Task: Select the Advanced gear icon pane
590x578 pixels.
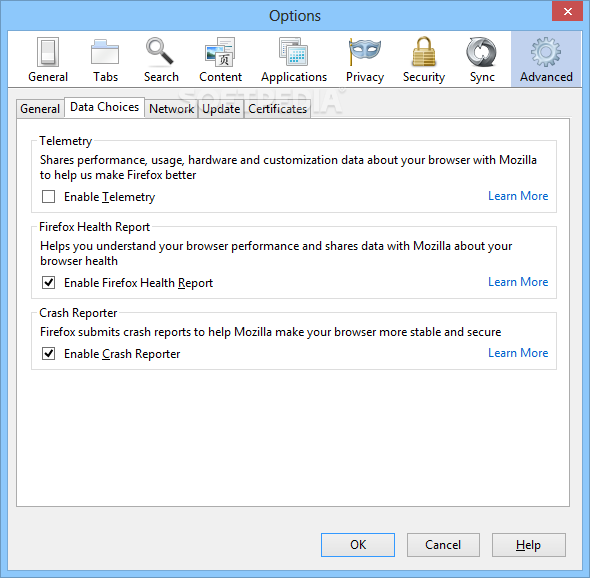Action: (x=546, y=59)
